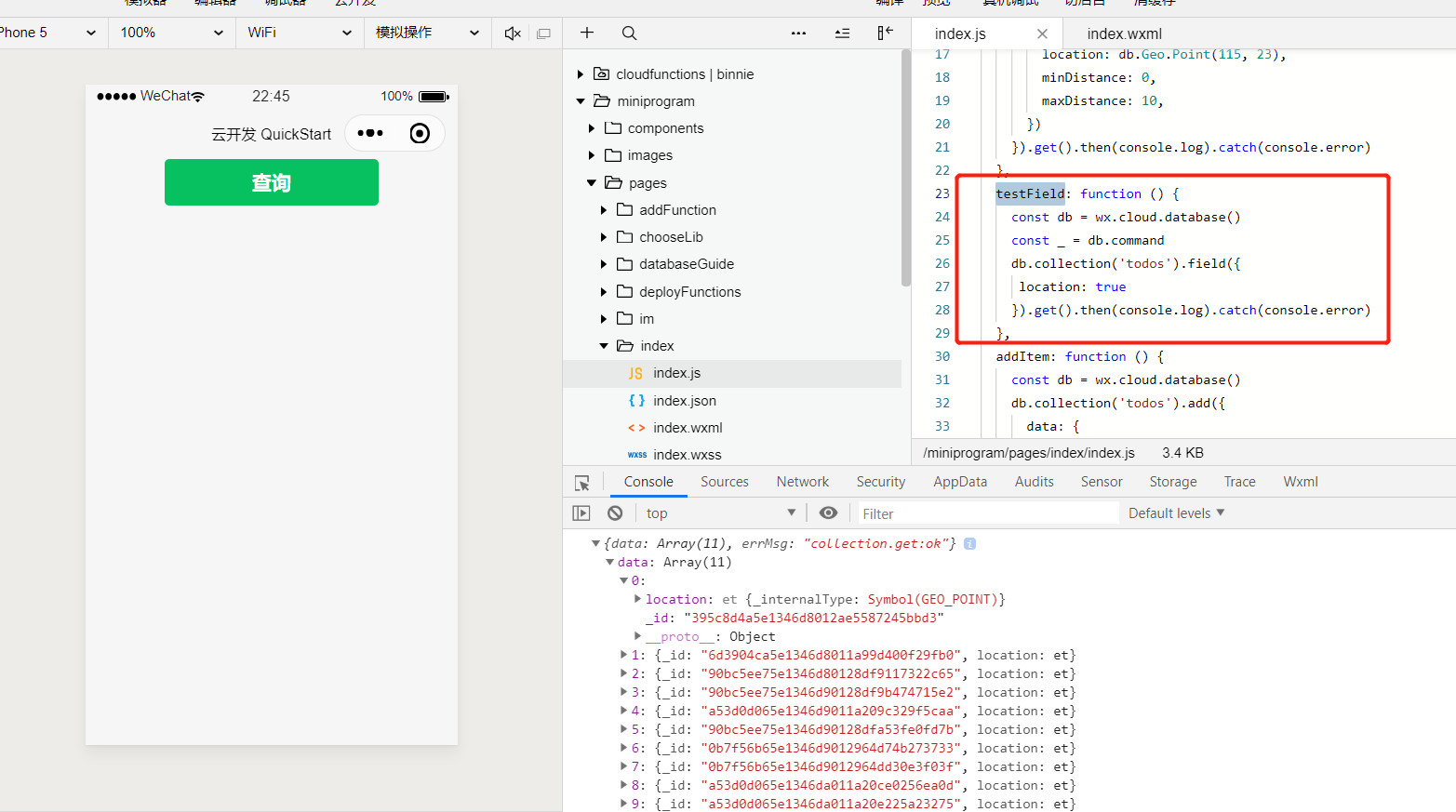Click the new file plus icon
The image size is (1456, 812).
coord(587,33)
